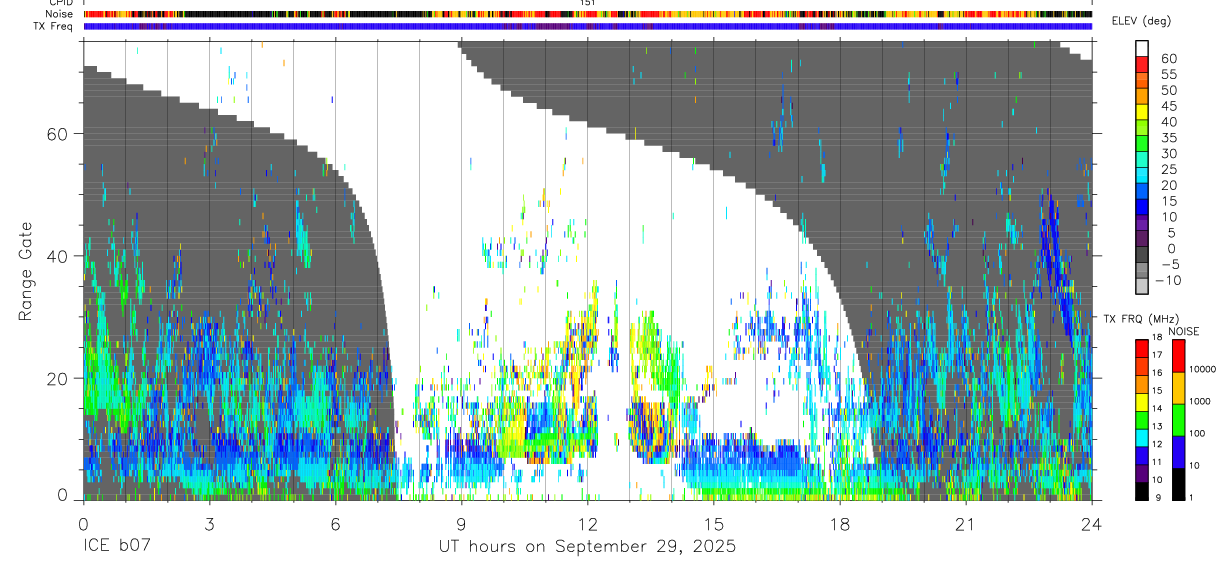Click the green ELEV swatch beside 35
This screenshot has width=1228, height=567.
pyautogui.click(x=1142, y=143)
